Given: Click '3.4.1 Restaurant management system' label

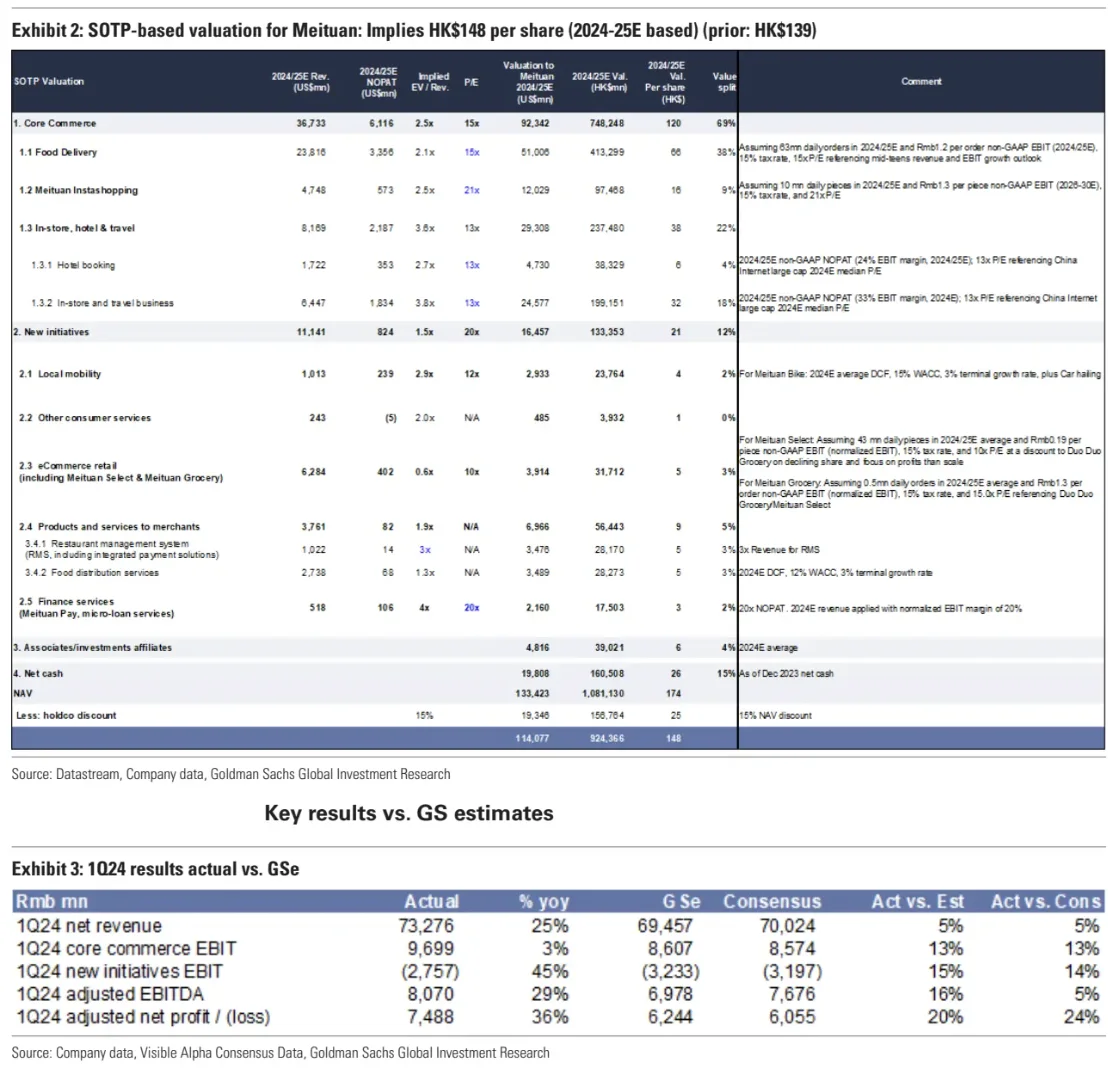Looking at the screenshot, I should [x=122, y=549].
